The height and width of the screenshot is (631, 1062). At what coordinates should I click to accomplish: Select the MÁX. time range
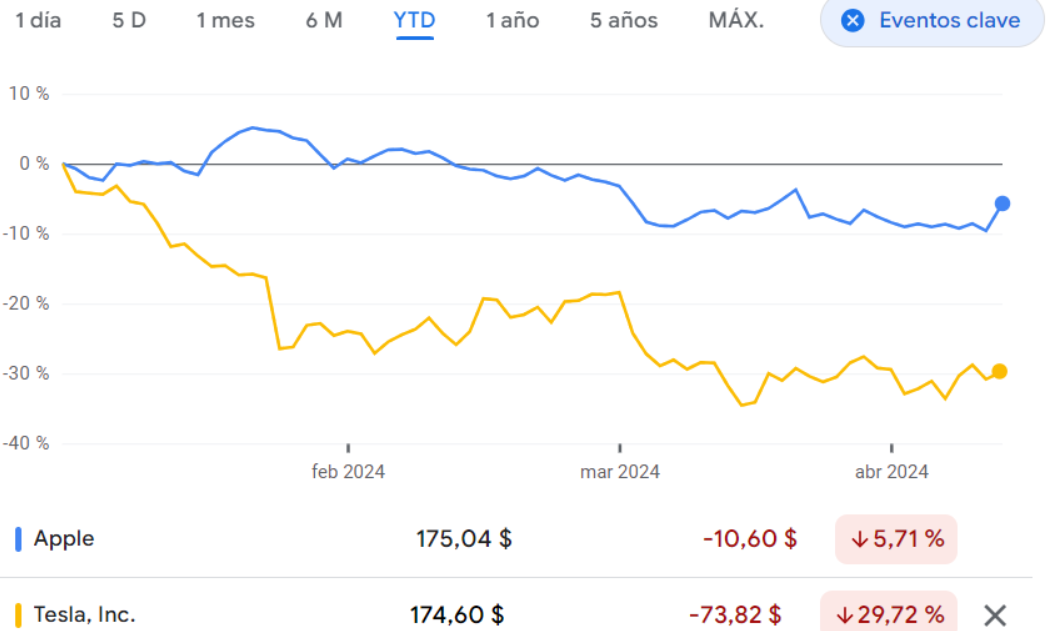(736, 20)
